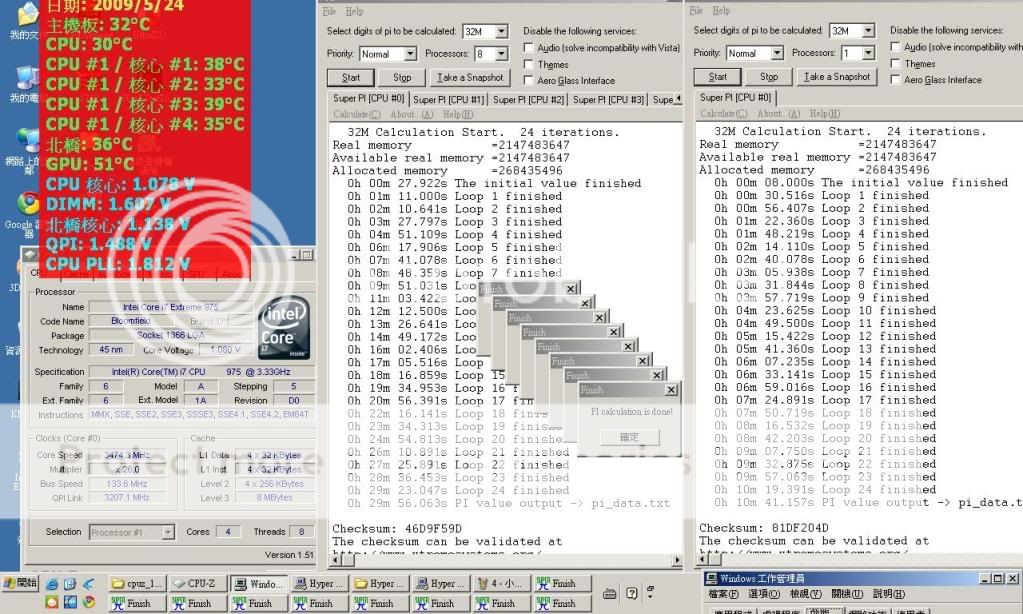The width and height of the screenshot is (1023, 614).
Task: Click the 'Version 1.51' label in CPU-Z
Action: point(289,555)
